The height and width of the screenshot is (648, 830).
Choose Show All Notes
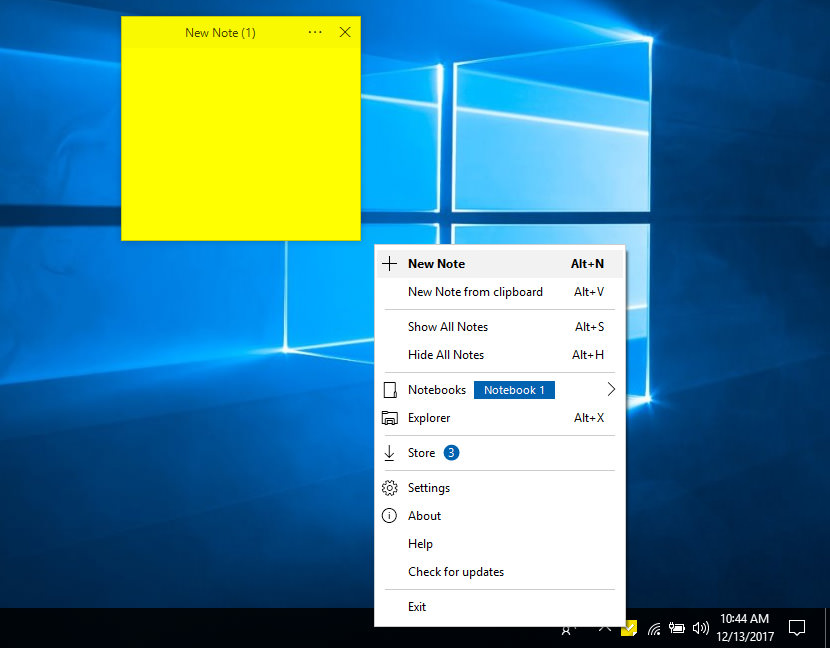[447, 327]
